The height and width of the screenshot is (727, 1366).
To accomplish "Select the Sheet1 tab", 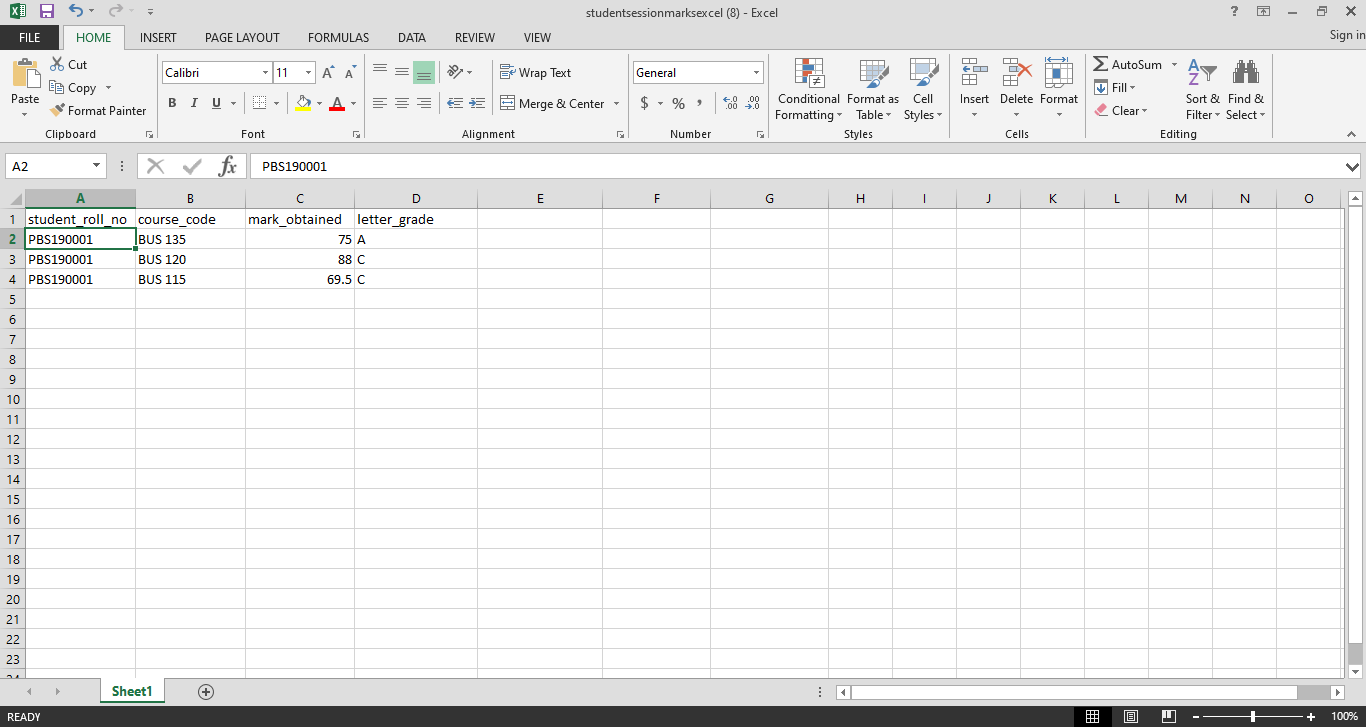I will tap(132, 691).
